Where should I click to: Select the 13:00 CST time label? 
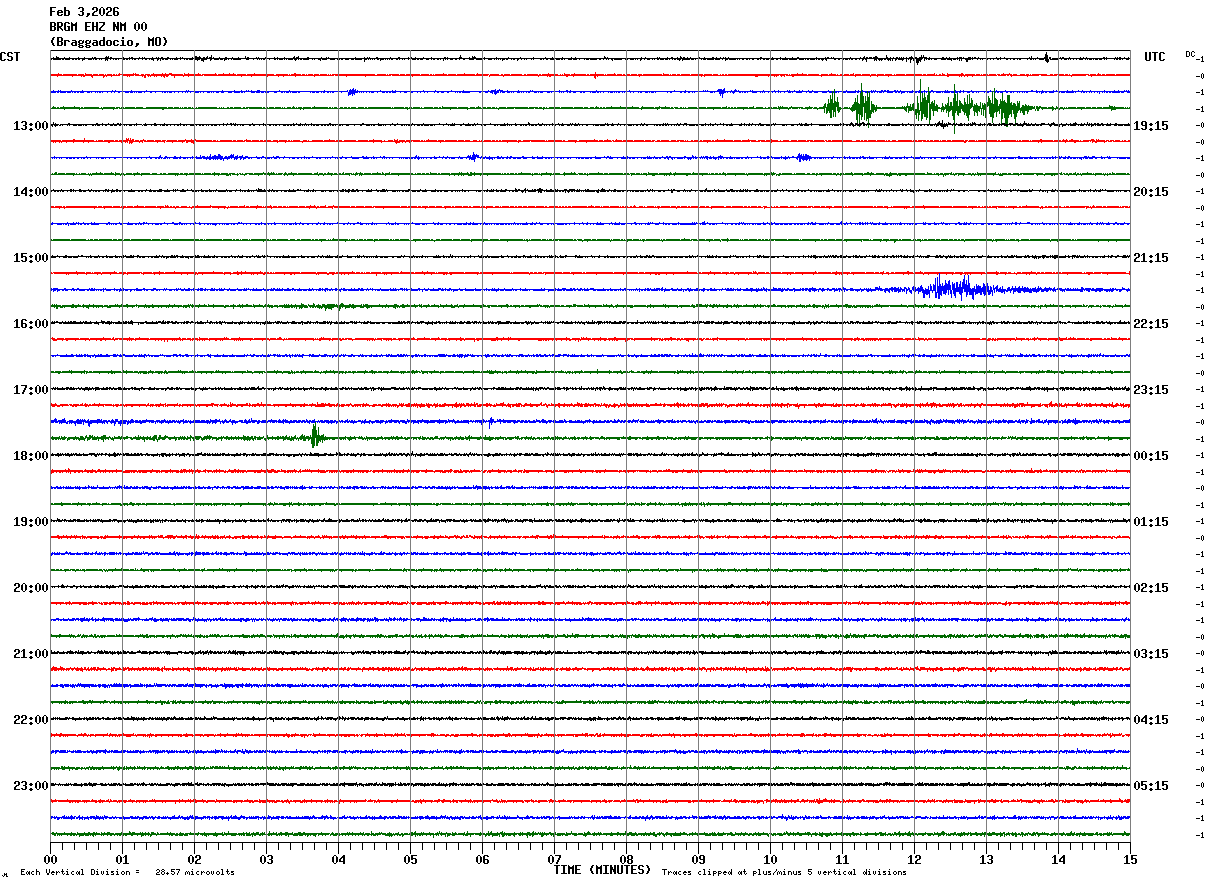[30, 126]
